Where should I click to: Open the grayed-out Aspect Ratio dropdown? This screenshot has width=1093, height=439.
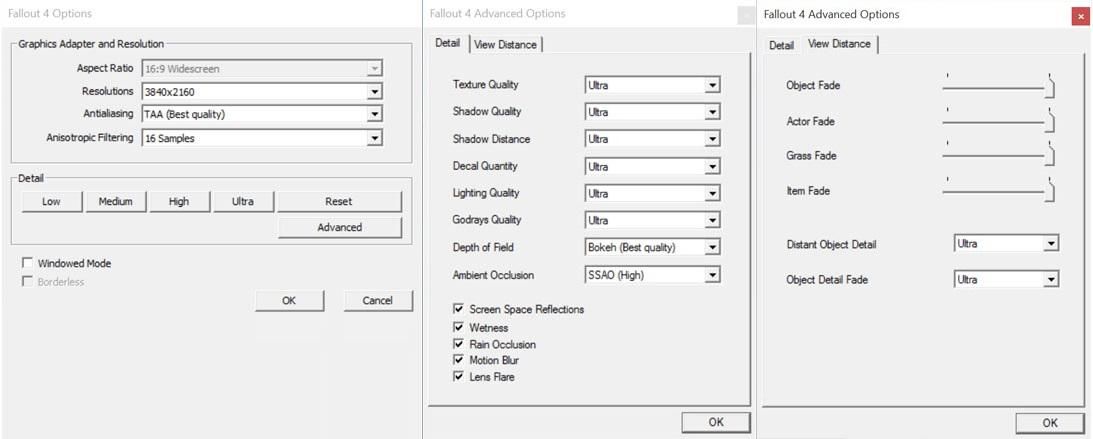click(262, 68)
